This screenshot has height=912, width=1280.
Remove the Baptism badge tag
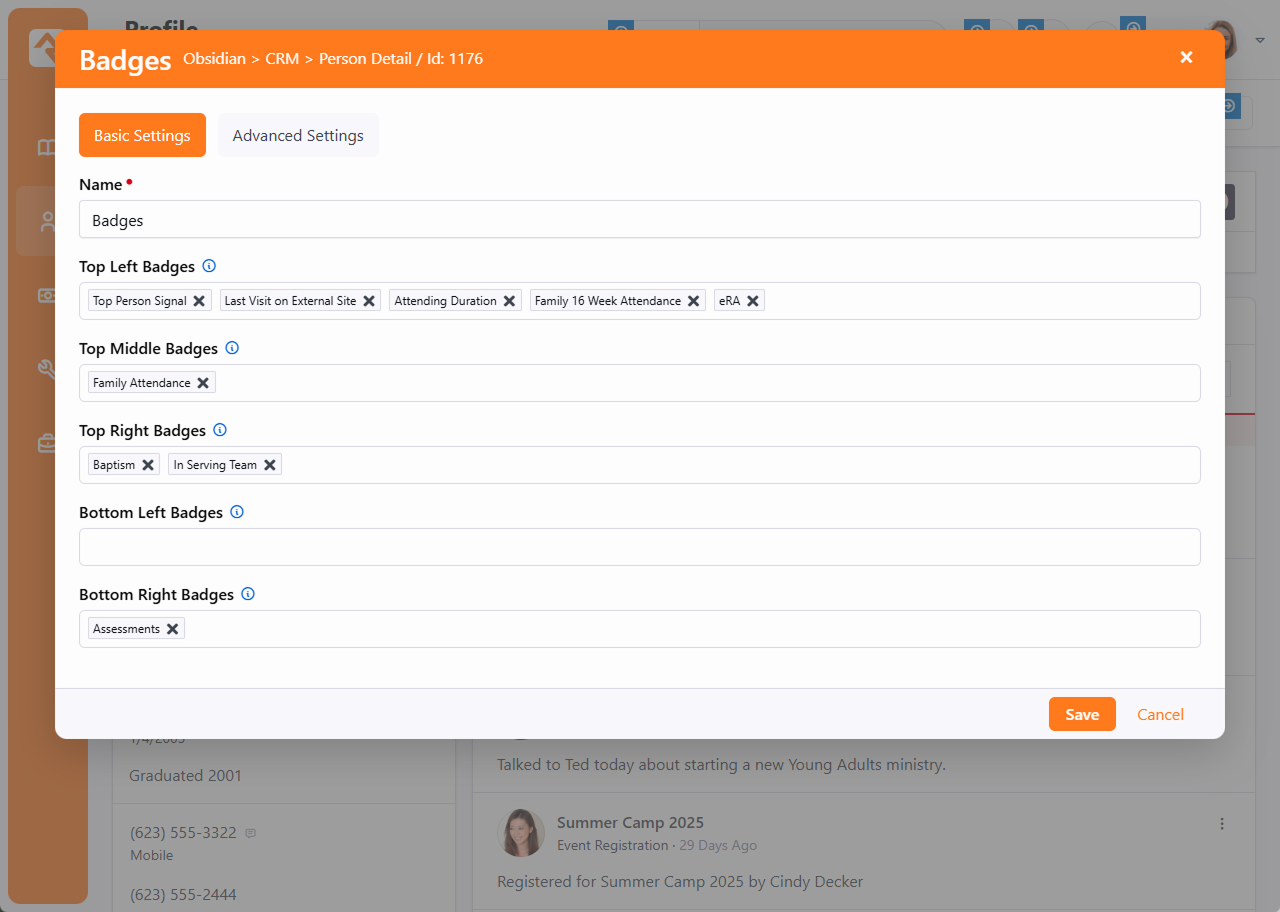[148, 465]
